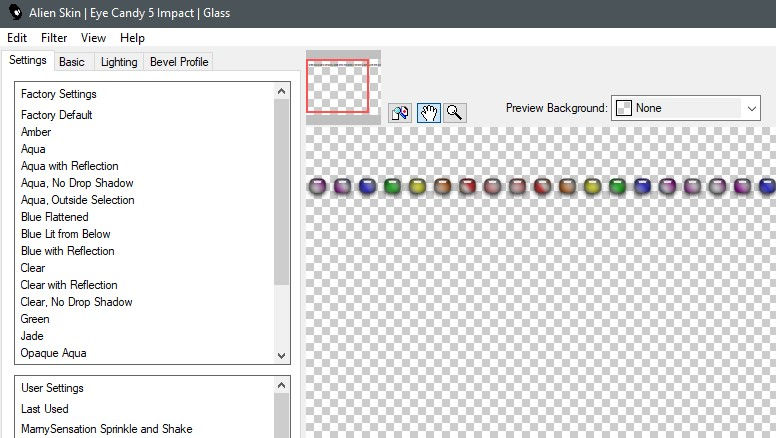Screen dimensions: 776x438
Task: Click the show original preview icon
Action: coord(400,113)
